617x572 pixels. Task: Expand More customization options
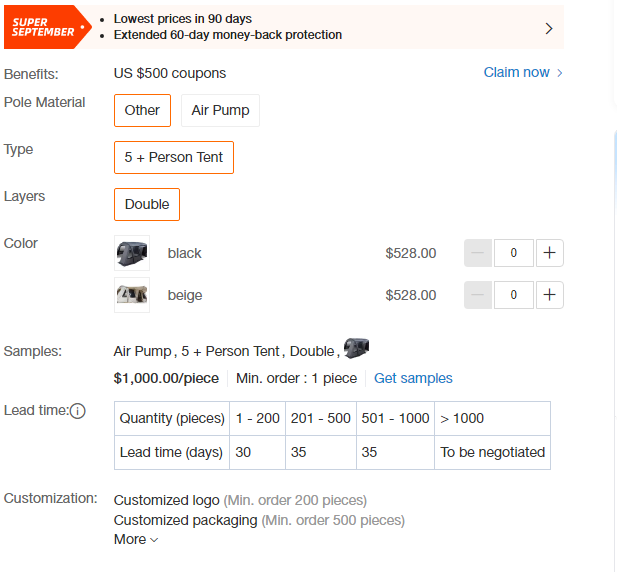pos(136,539)
